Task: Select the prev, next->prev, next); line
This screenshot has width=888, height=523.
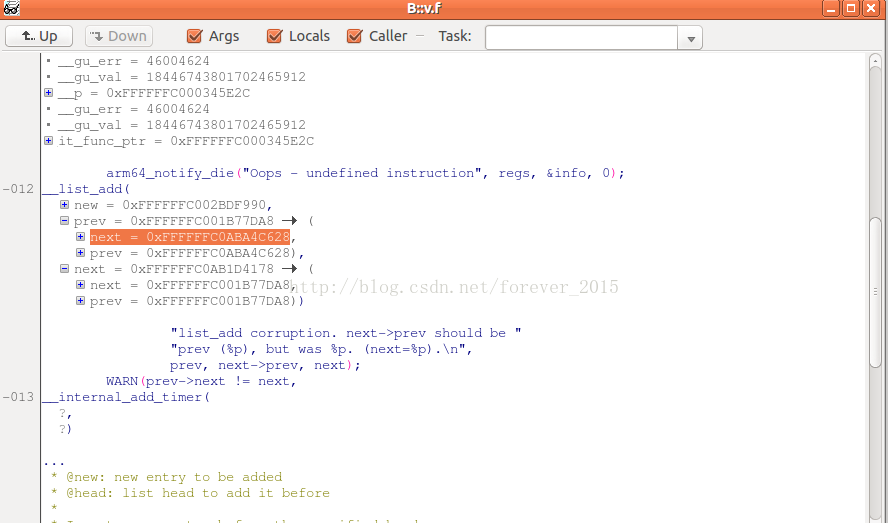Action: coord(265,365)
